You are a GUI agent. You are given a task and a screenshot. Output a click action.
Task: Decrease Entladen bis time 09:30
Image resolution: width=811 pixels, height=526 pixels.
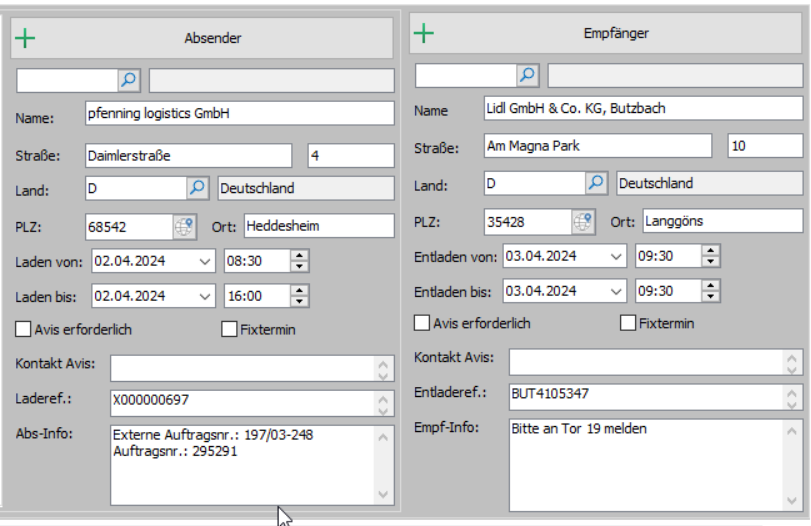[x=711, y=297]
